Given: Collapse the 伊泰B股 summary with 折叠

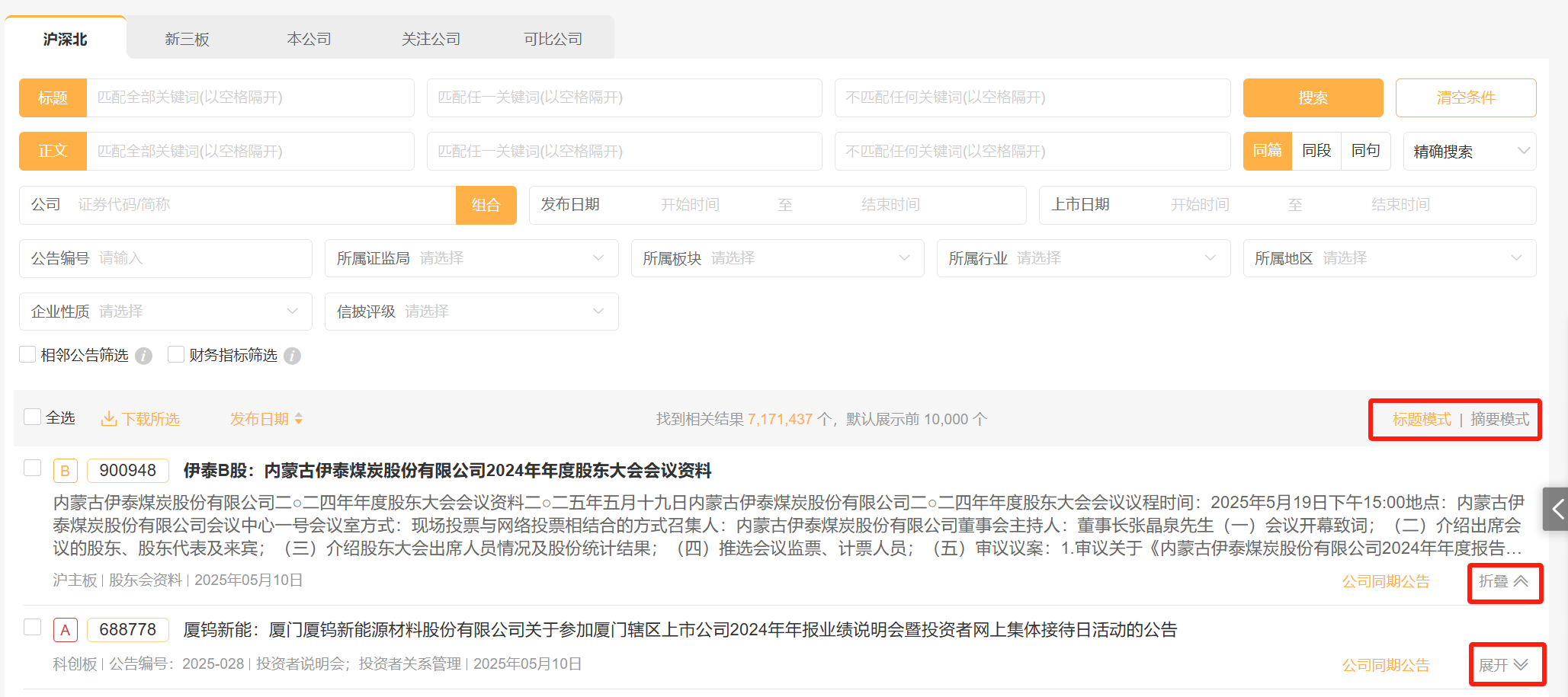Looking at the screenshot, I should (1504, 581).
